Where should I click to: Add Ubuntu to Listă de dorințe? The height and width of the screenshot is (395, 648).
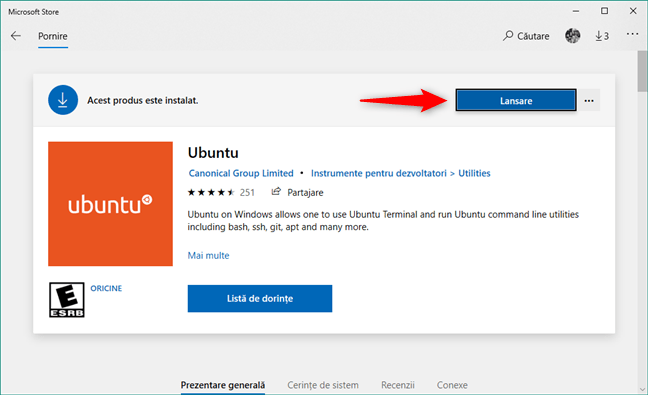point(260,298)
